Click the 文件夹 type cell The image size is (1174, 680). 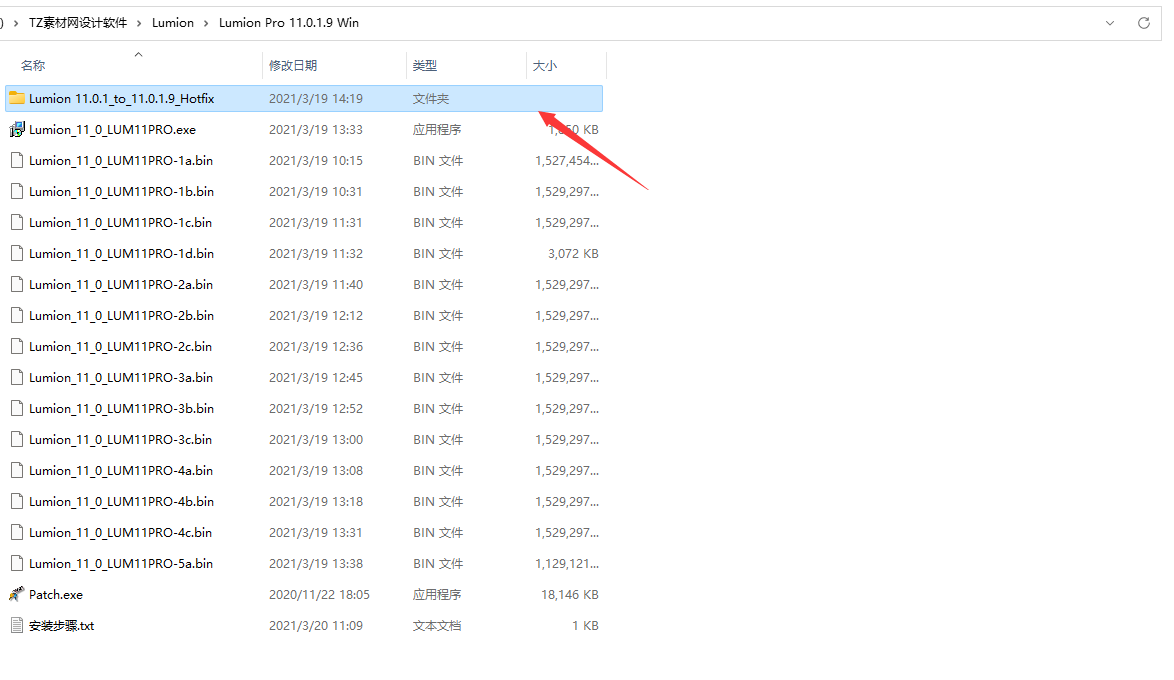pos(431,99)
